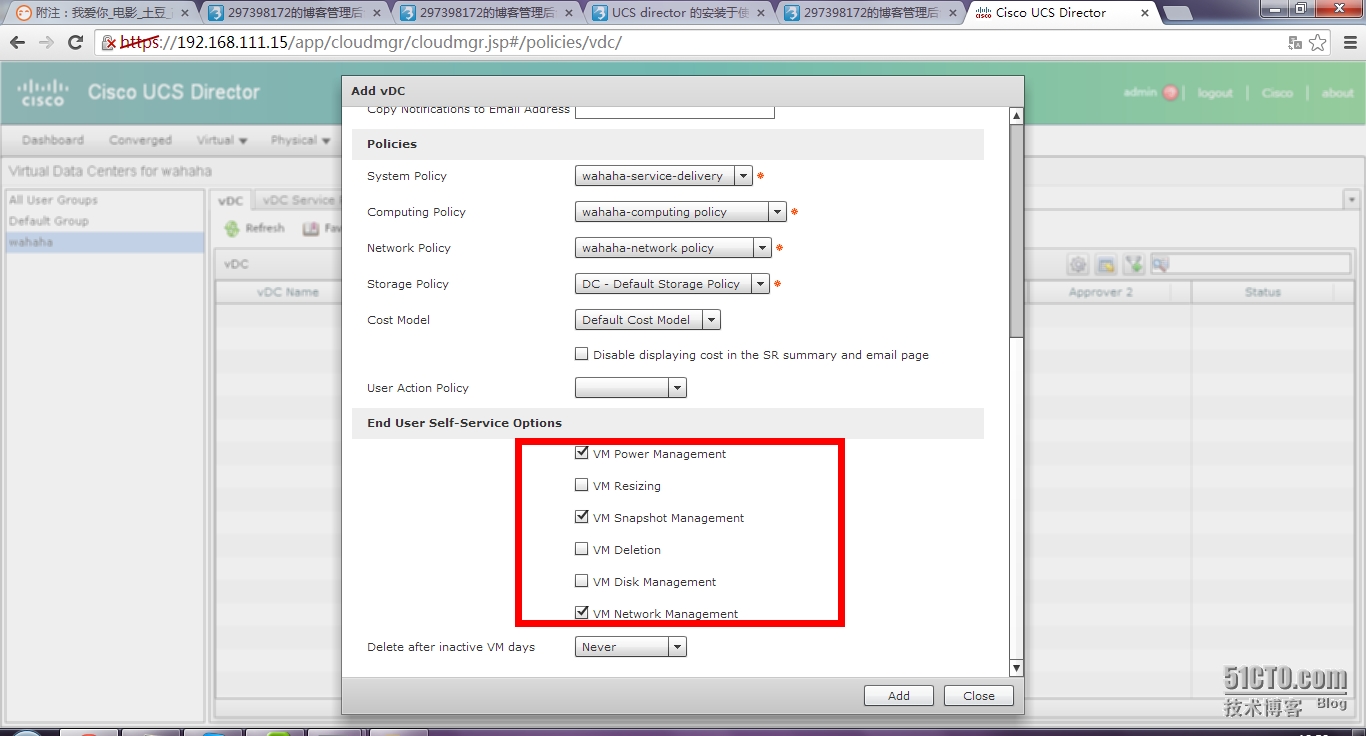
Task: Click the insecure SSL warning icon
Action: click(x=109, y=43)
